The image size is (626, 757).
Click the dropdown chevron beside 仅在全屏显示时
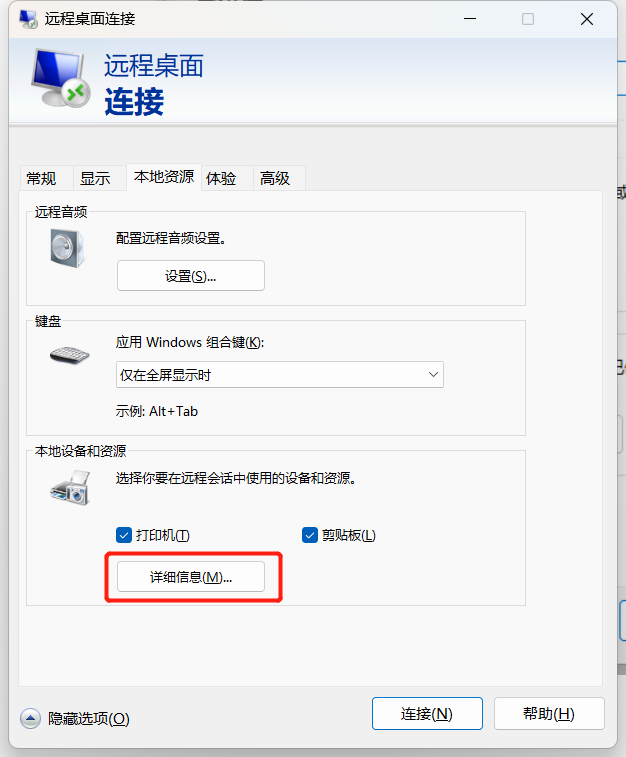click(x=433, y=375)
